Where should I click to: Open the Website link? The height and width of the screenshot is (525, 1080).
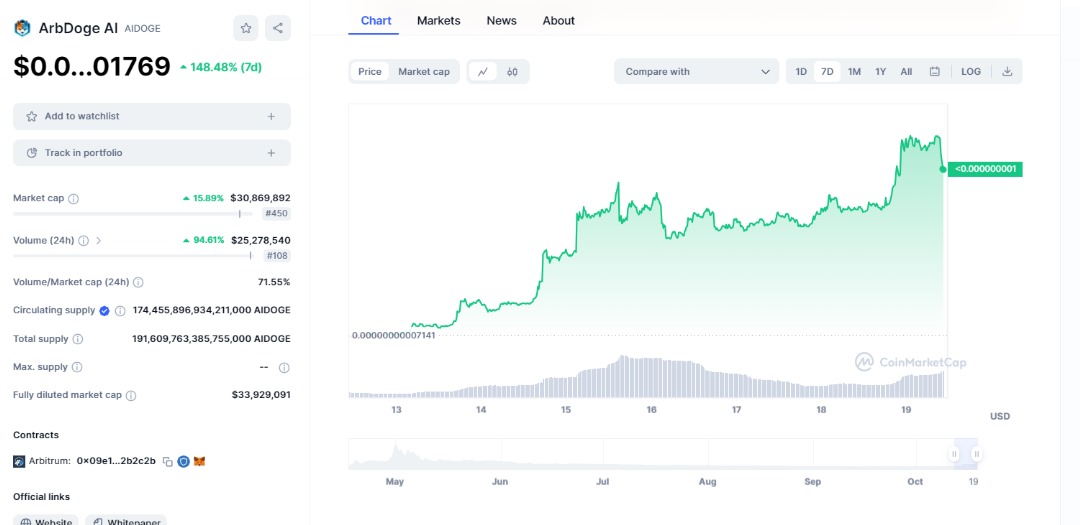tap(46, 520)
